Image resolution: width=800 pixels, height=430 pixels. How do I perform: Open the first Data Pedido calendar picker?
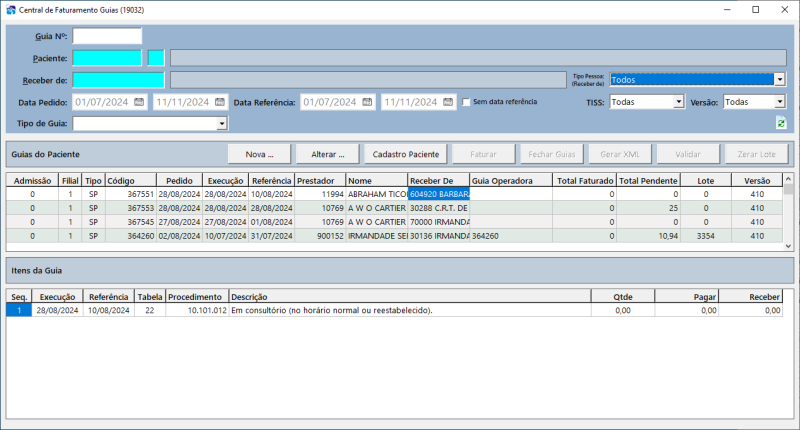(x=139, y=102)
